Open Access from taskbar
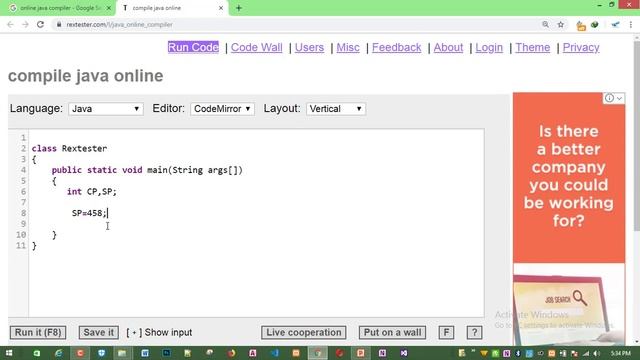 tap(253, 353)
